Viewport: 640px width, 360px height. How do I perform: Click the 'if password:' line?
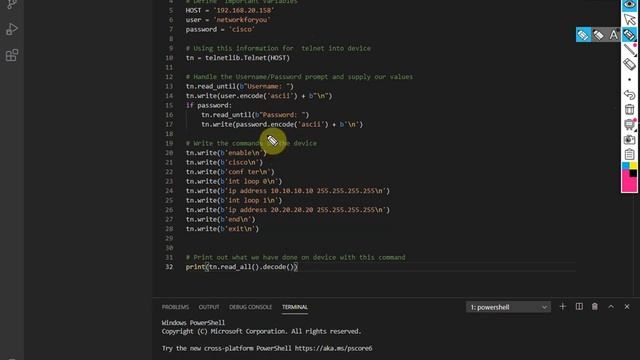point(209,105)
